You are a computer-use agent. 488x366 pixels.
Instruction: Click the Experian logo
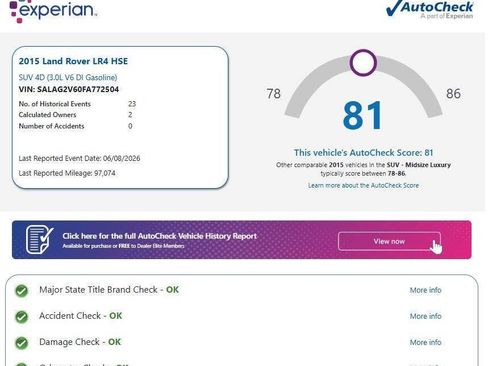[x=53, y=10]
